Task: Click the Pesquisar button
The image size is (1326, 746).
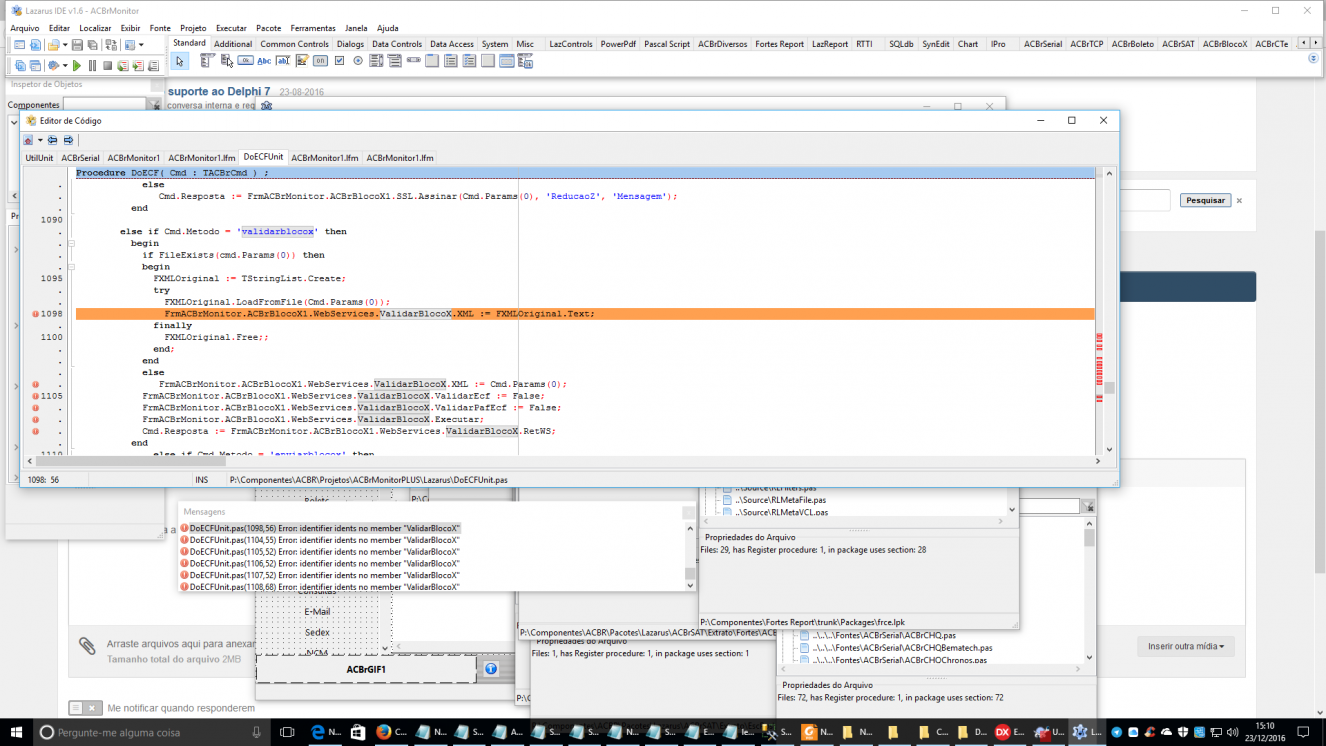Action: point(1205,200)
